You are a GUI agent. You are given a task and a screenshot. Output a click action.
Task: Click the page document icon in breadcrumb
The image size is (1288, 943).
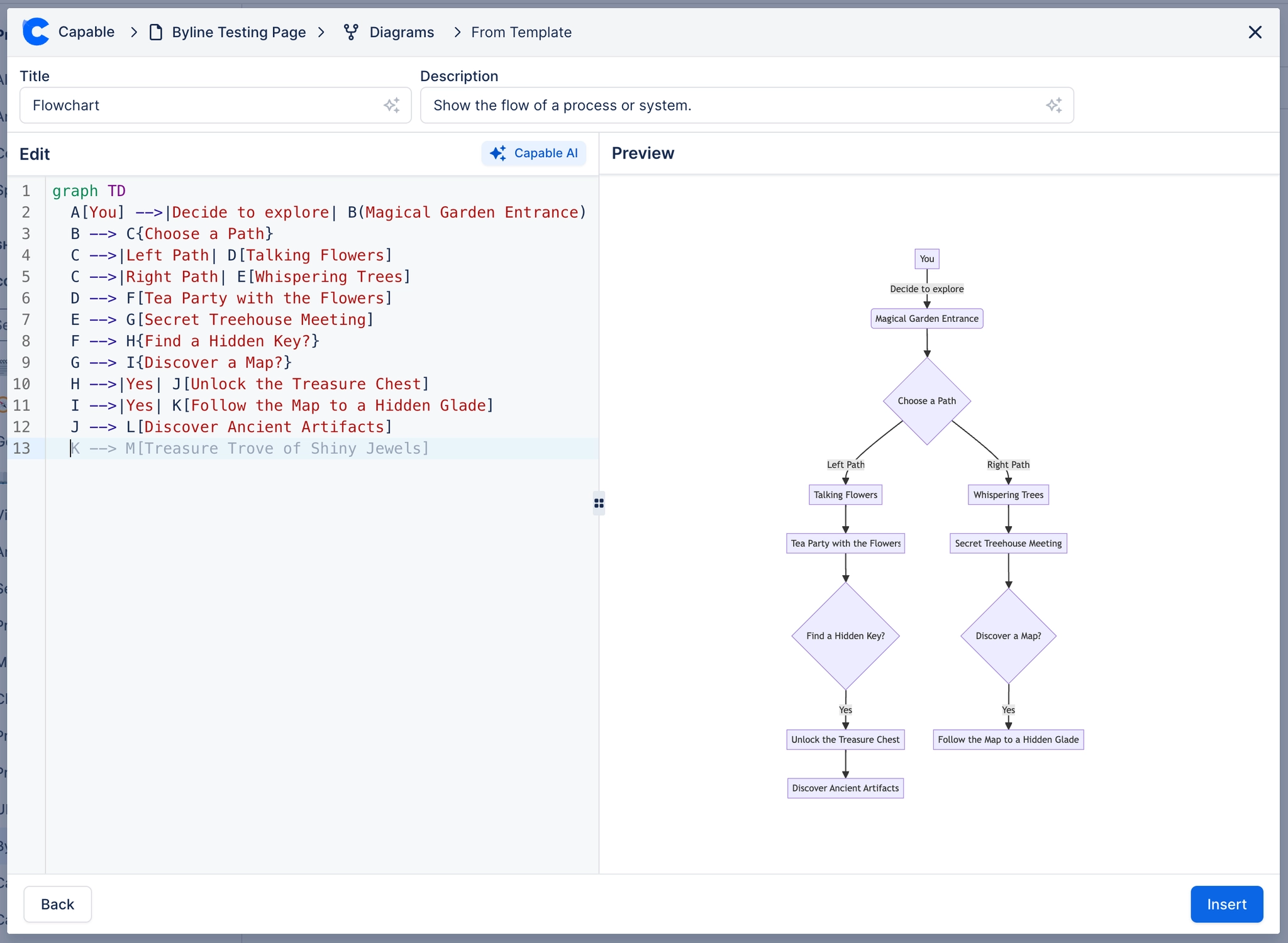(x=155, y=32)
